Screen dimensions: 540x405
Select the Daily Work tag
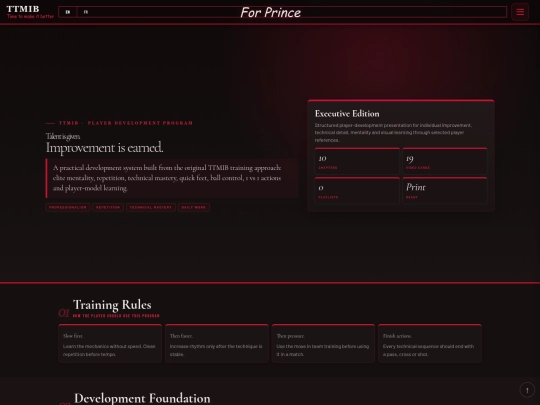(194, 207)
